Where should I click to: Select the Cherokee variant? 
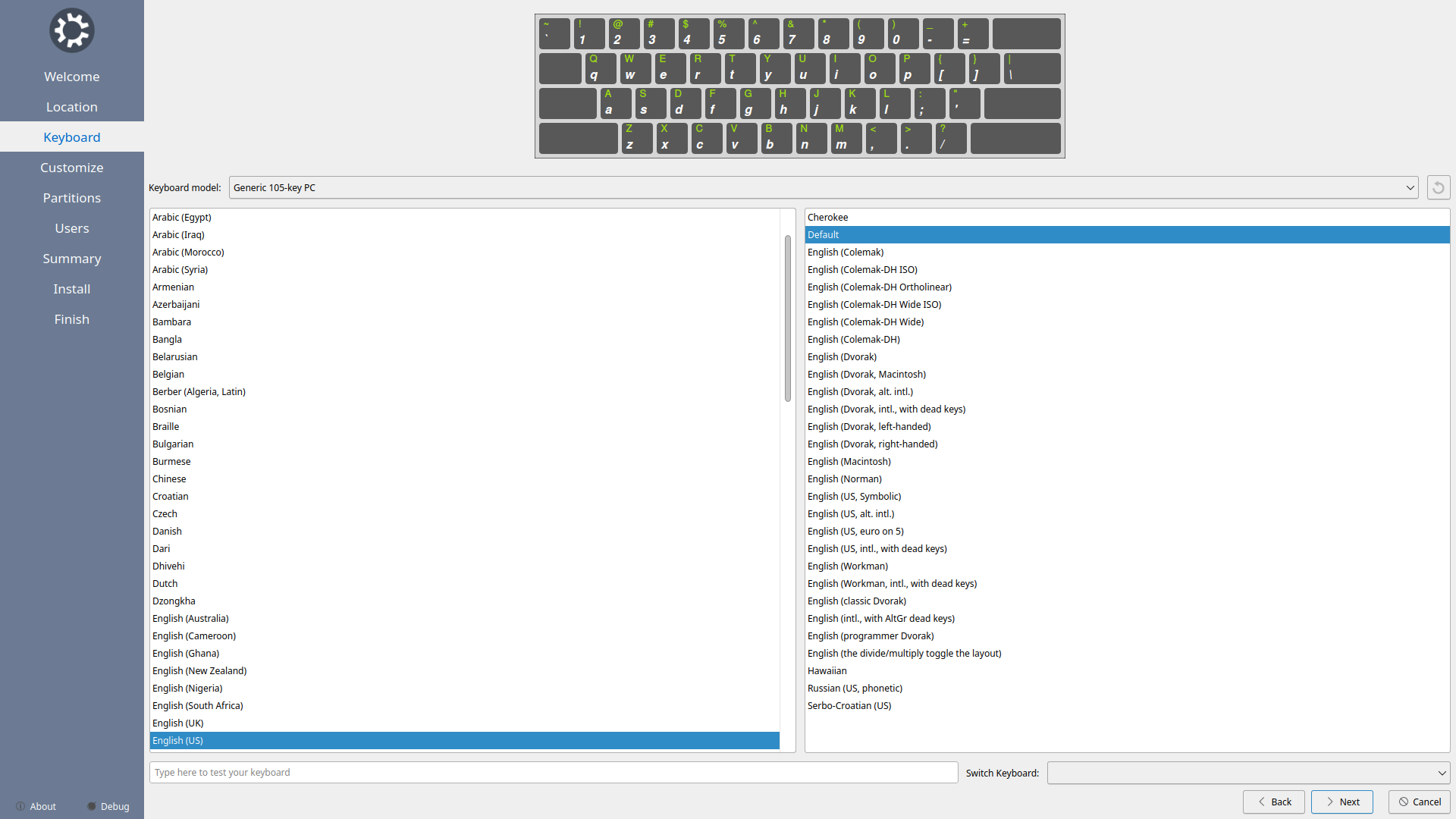click(x=827, y=217)
